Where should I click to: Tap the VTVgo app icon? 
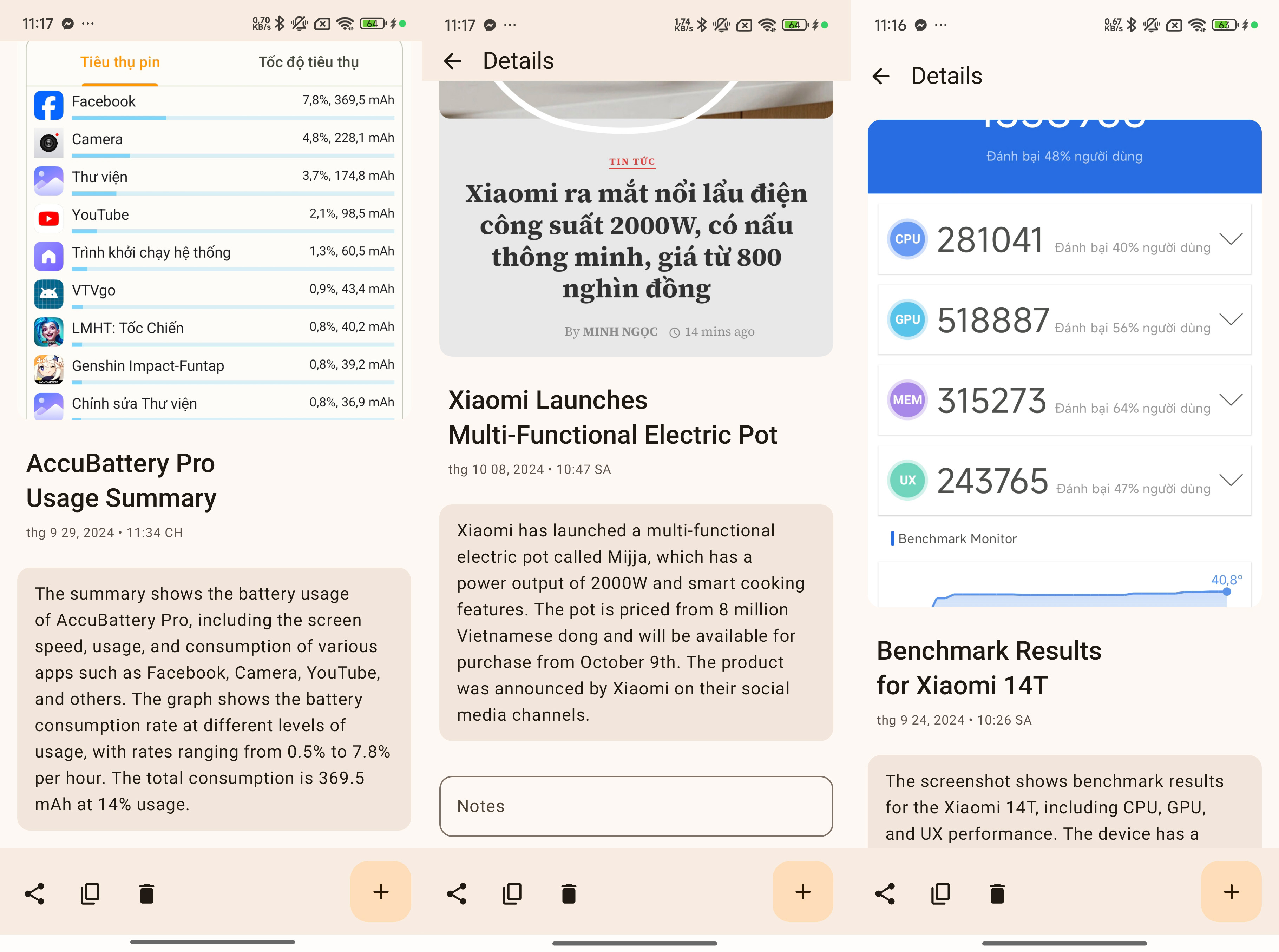coord(48,294)
